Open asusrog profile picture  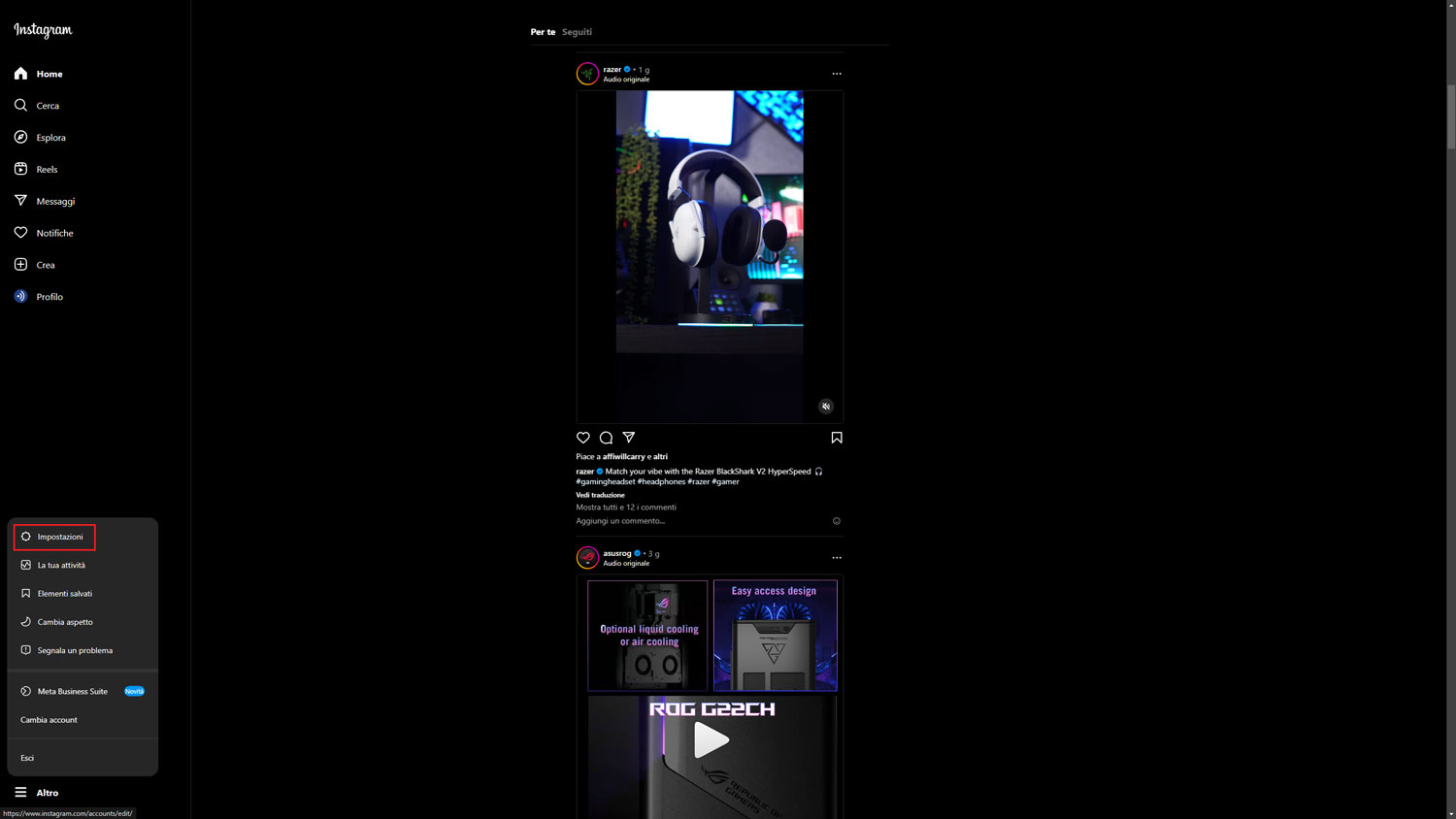587,558
